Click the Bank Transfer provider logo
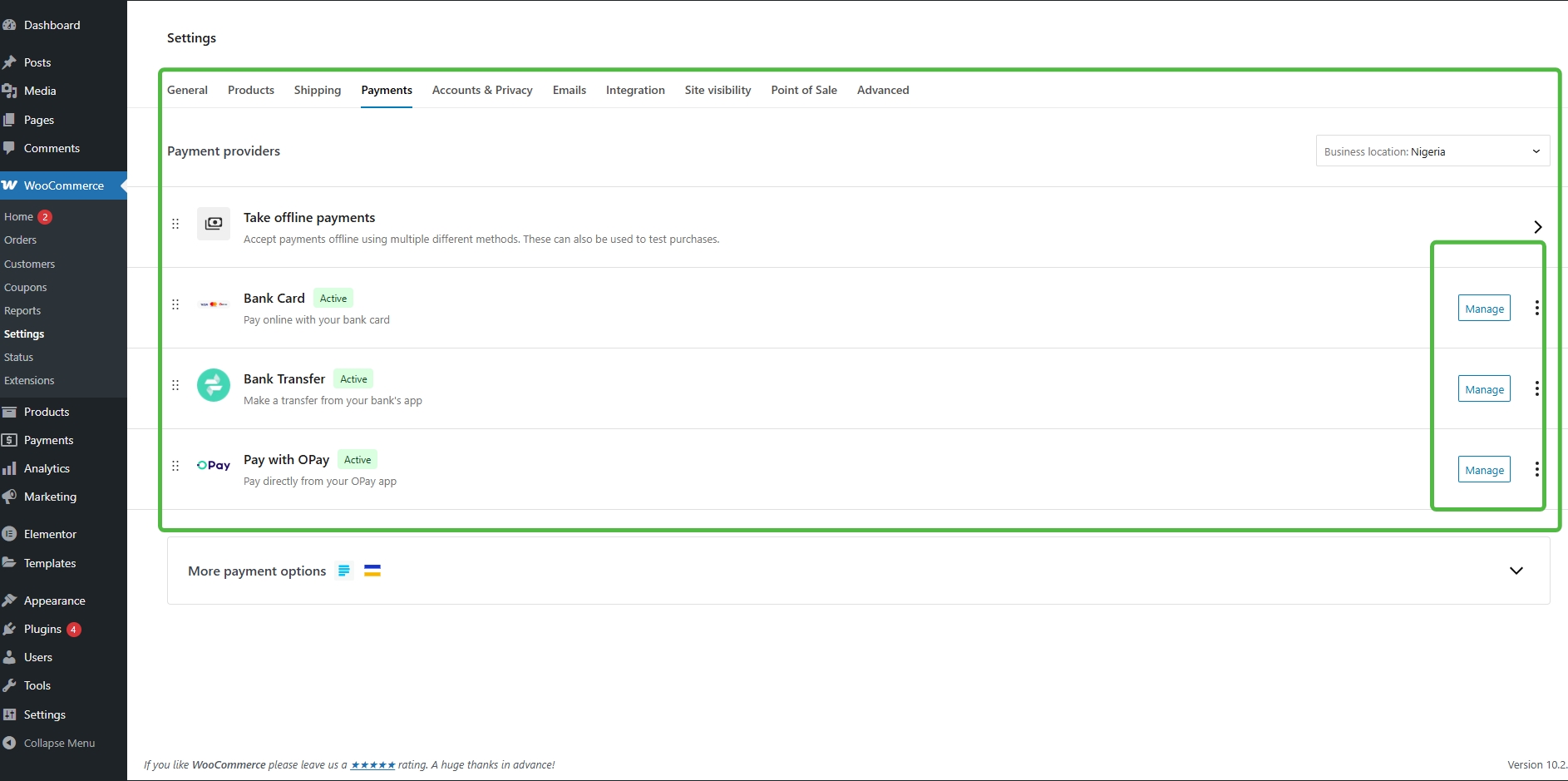The width and height of the screenshot is (1568, 781). [x=213, y=385]
